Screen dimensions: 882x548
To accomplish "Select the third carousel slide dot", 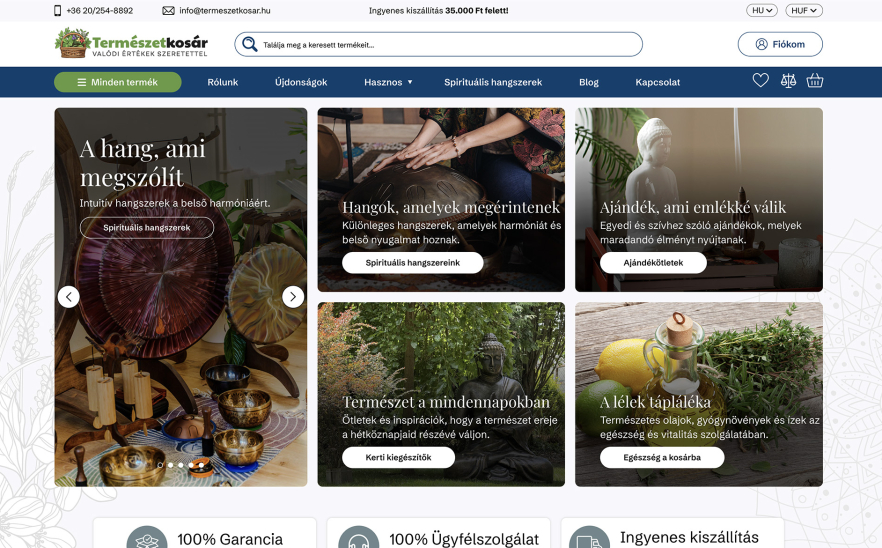I will [181, 465].
